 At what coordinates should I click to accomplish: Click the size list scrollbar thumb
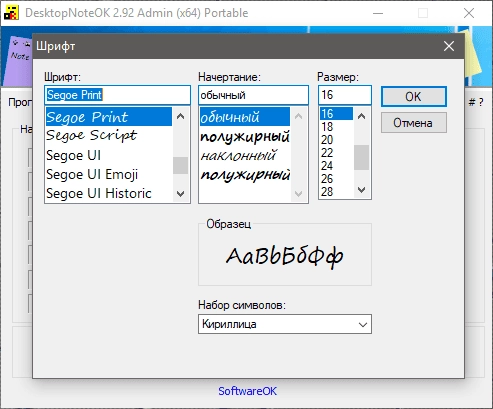(361, 157)
